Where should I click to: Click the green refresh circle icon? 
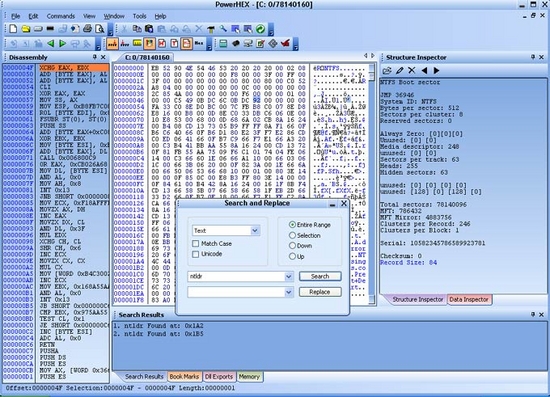[x=260, y=29]
